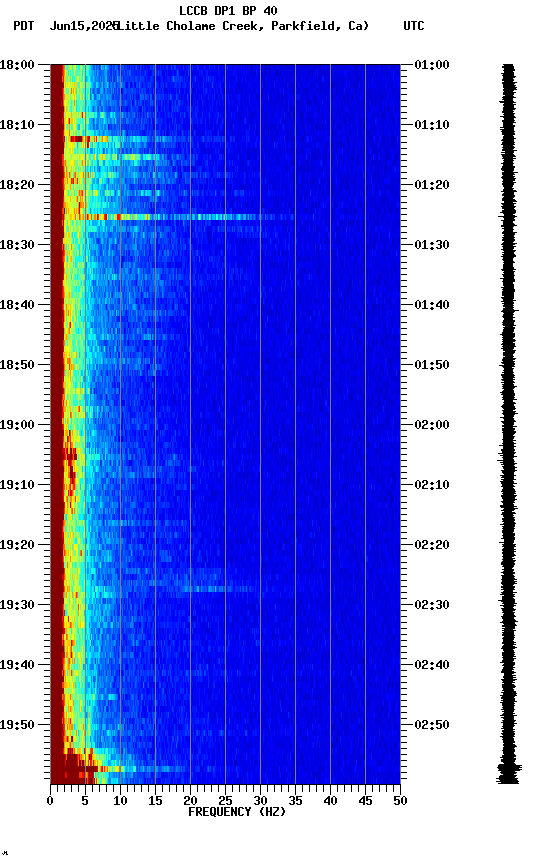Click the 02:20 UTC time label
This screenshot has width=552, height=864.
click(x=432, y=545)
